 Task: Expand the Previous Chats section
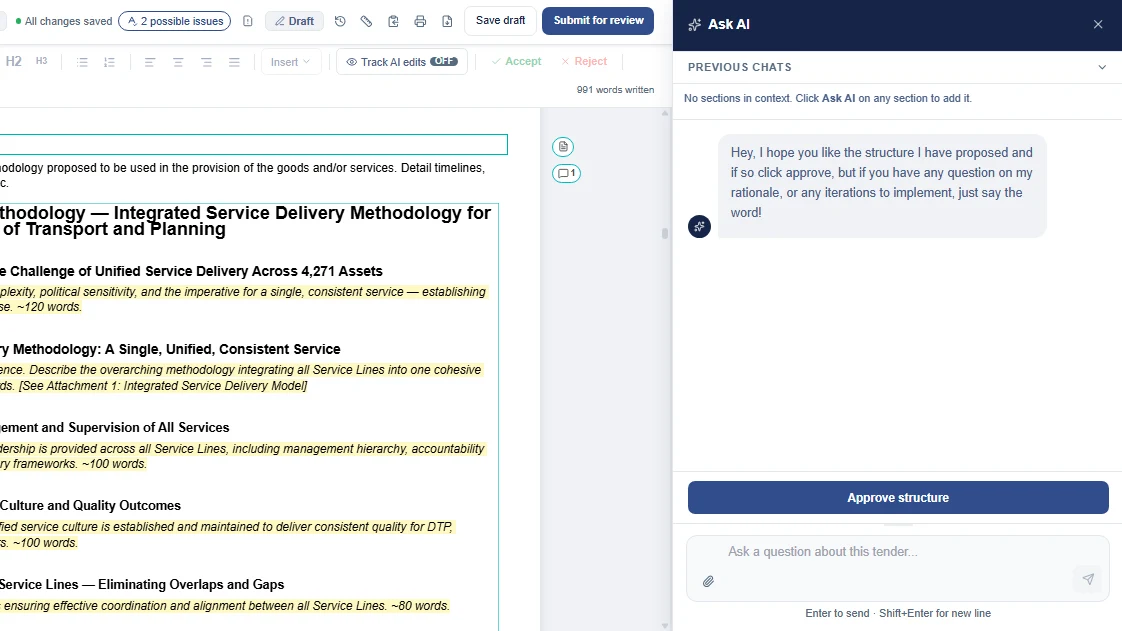897,67
